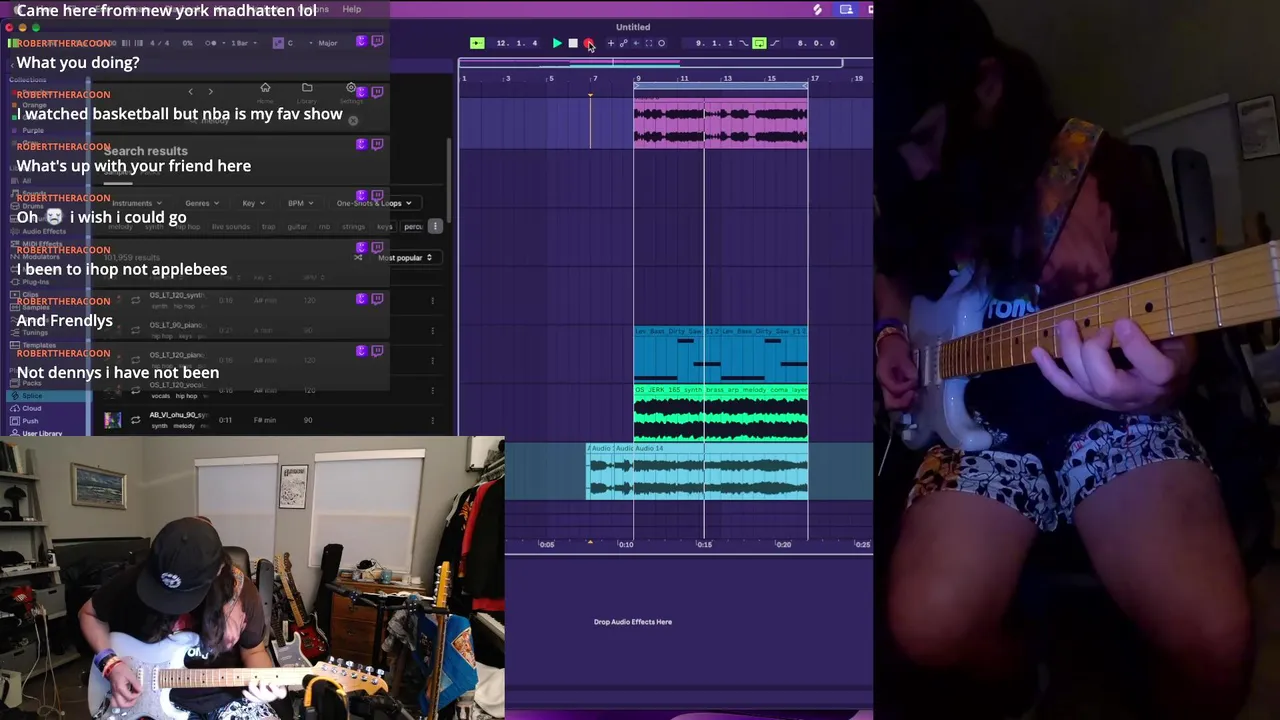Start playback with the green play button
The image size is (1280, 720).
coord(557,43)
